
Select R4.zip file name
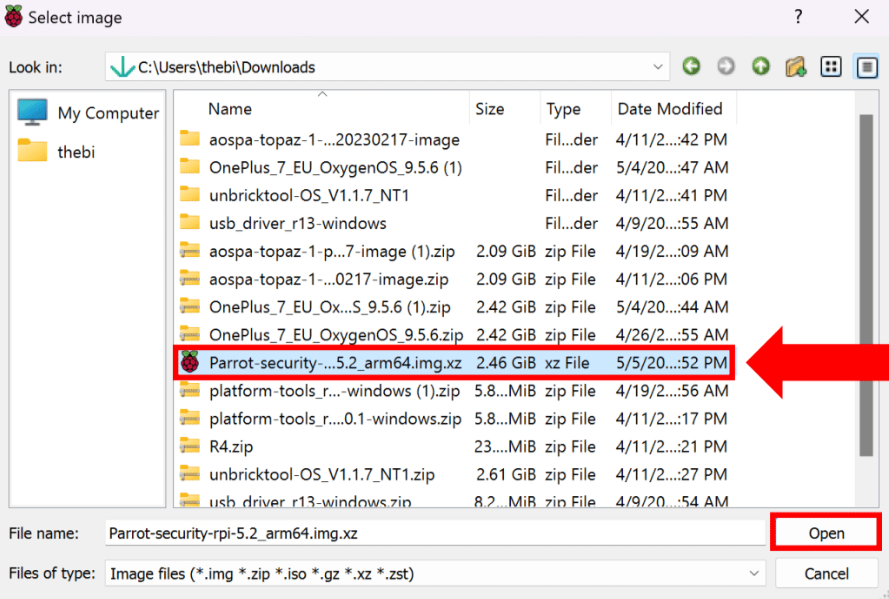coord(231,447)
